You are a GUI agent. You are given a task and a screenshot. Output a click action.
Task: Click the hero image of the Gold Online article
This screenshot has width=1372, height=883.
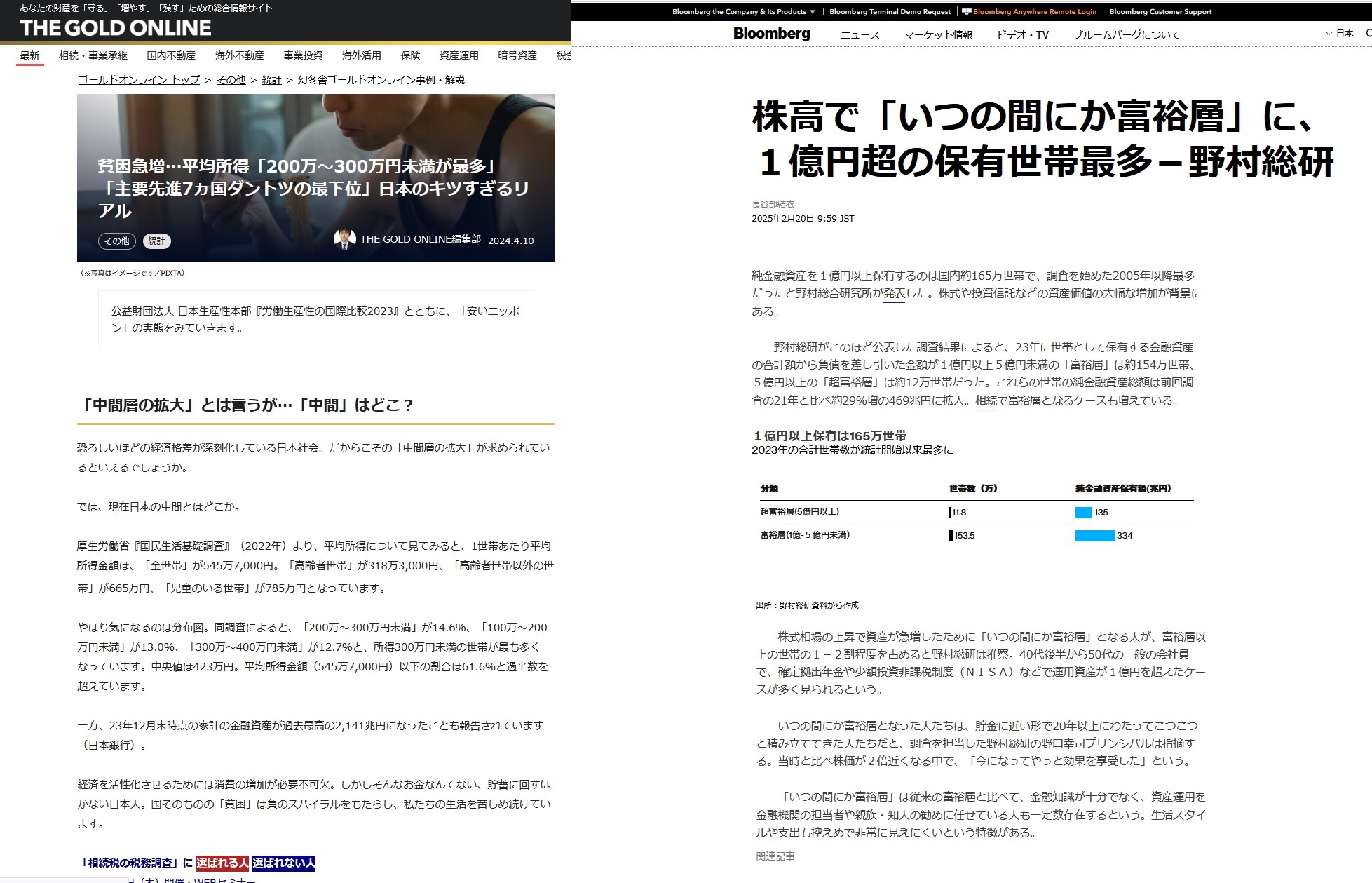pyautogui.click(x=315, y=126)
